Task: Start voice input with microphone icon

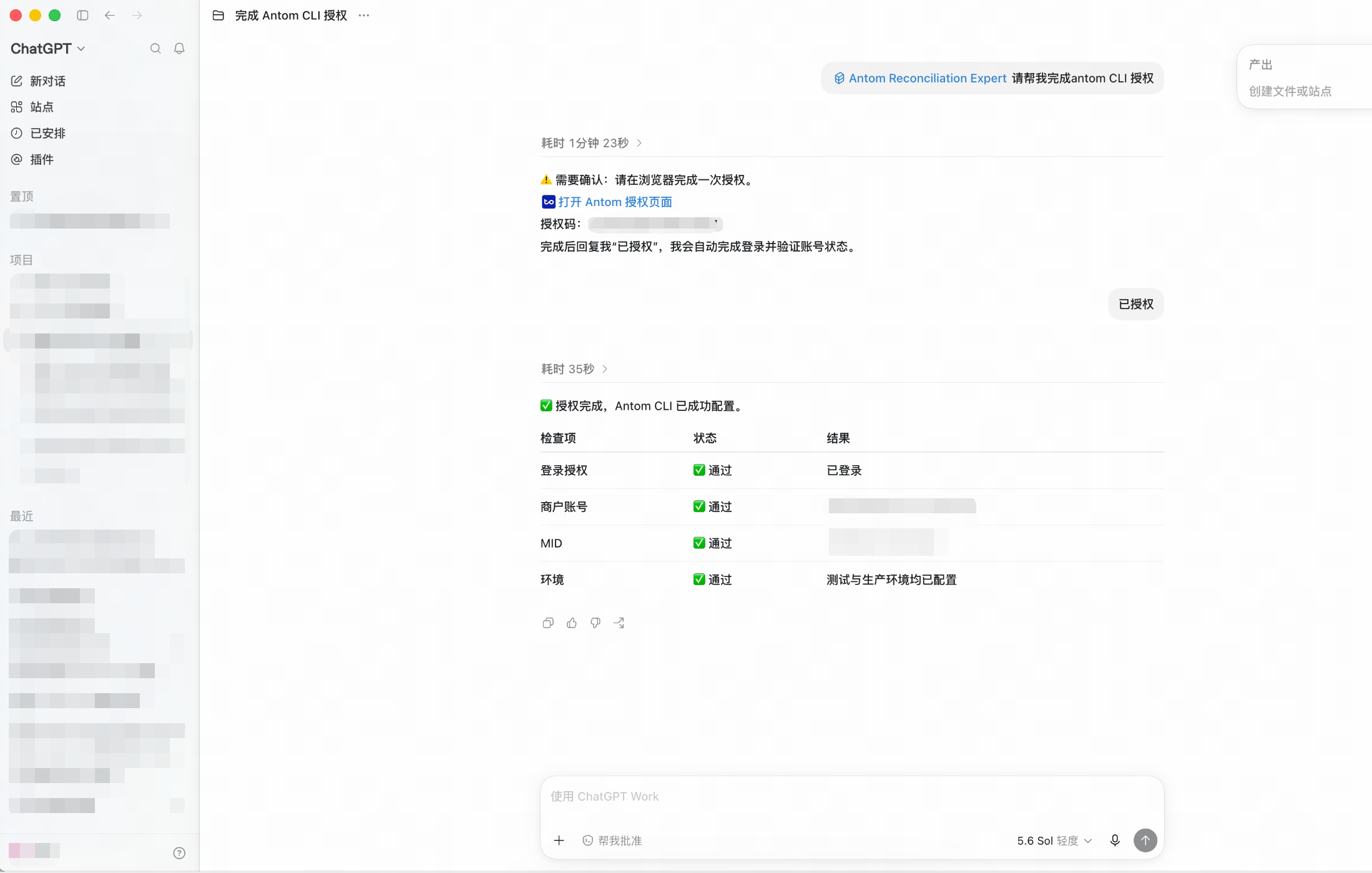Action: pos(1115,841)
